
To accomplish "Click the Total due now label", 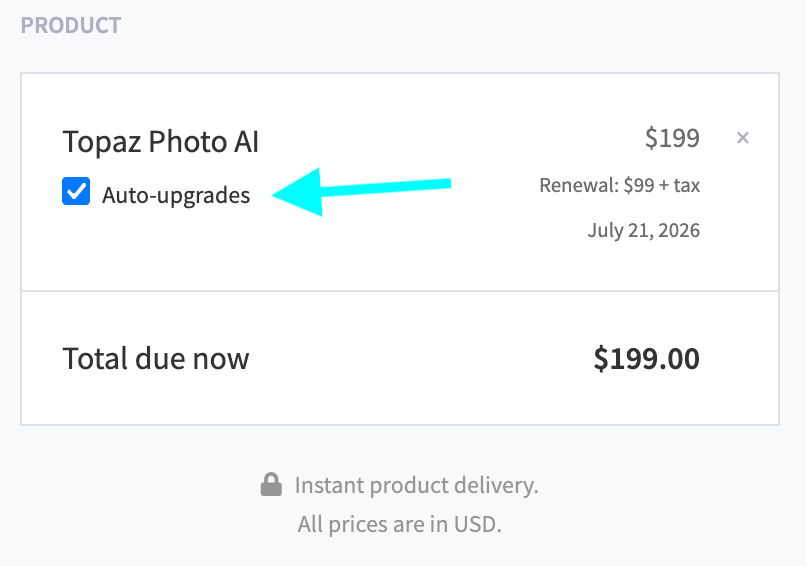I will pyautogui.click(x=156, y=358).
